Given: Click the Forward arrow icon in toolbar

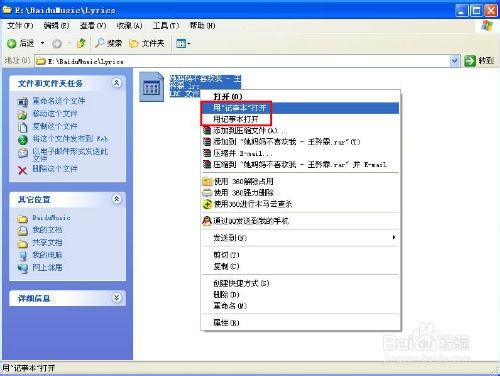Looking at the screenshot, I should pos(57,43).
